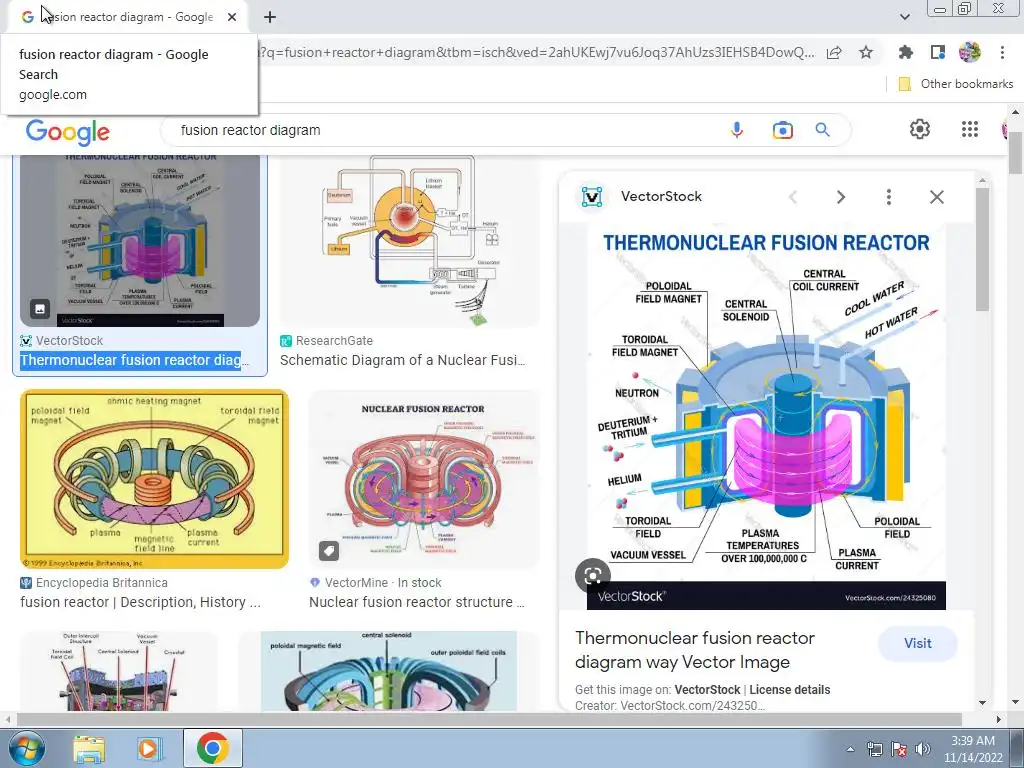Click Chrome icon in the taskbar

tap(212, 748)
